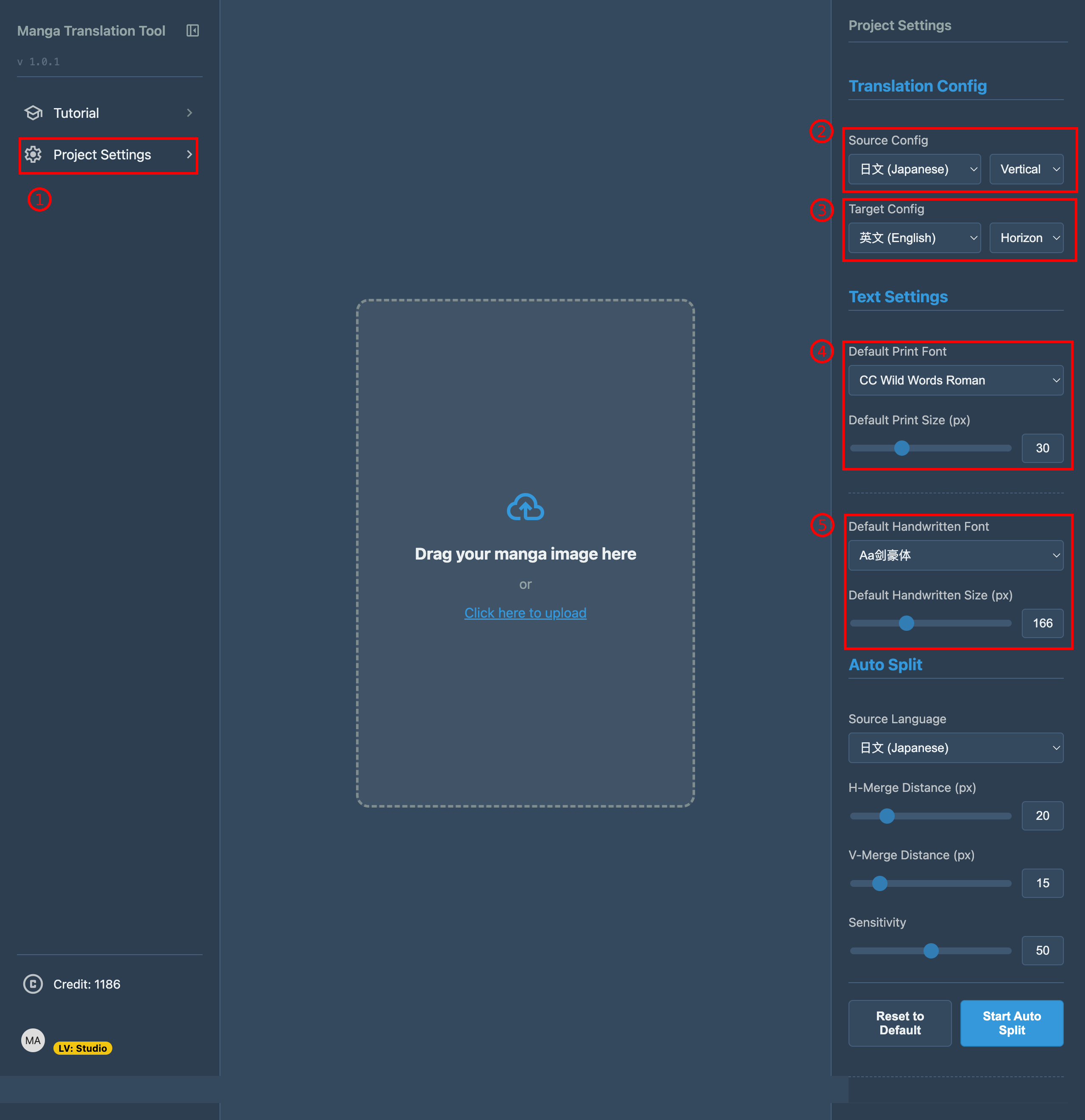Click the H-Merge value field 20
1085x1120 pixels.
tap(1042, 816)
